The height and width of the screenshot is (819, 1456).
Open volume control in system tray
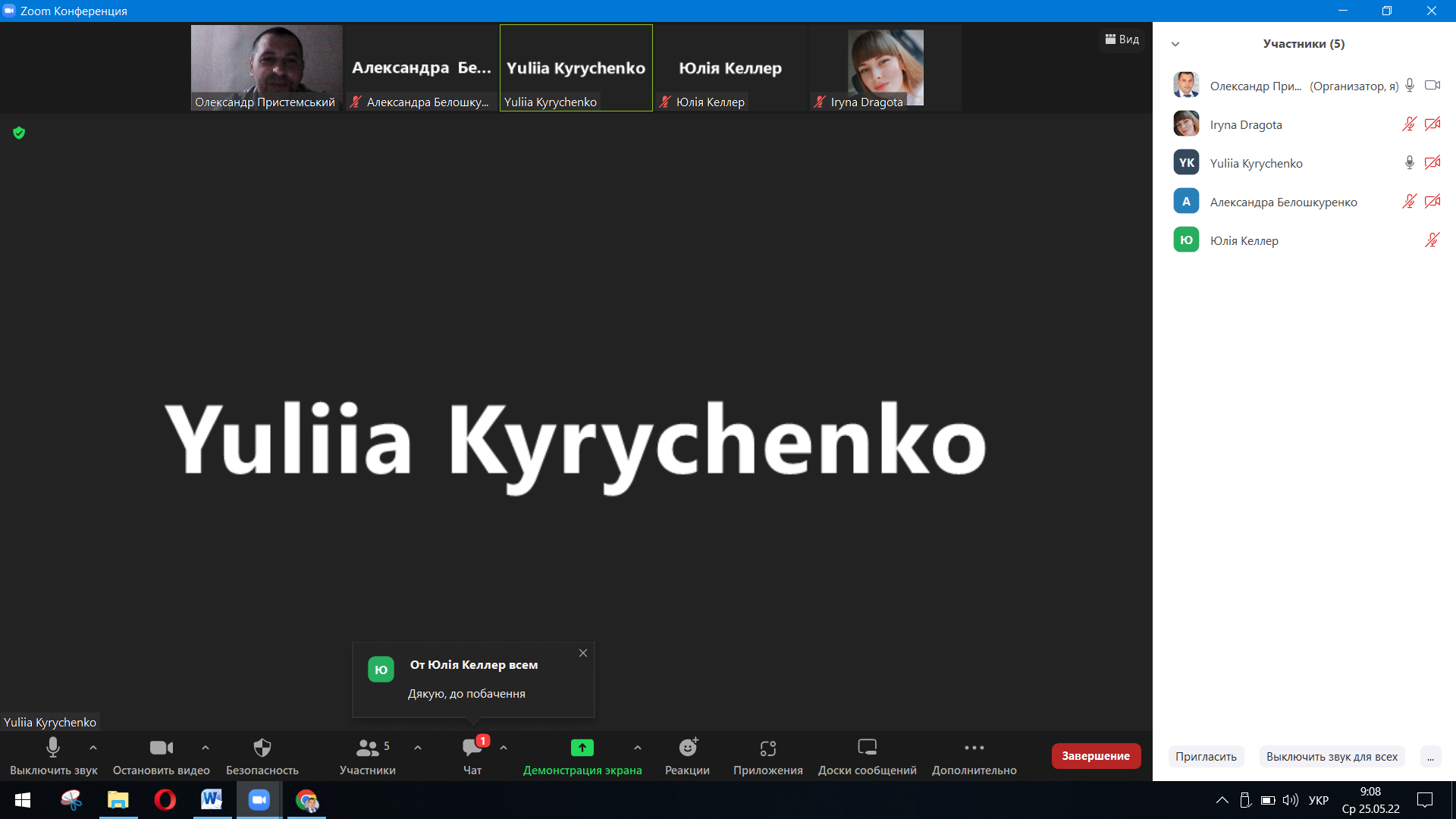(1290, 800)
